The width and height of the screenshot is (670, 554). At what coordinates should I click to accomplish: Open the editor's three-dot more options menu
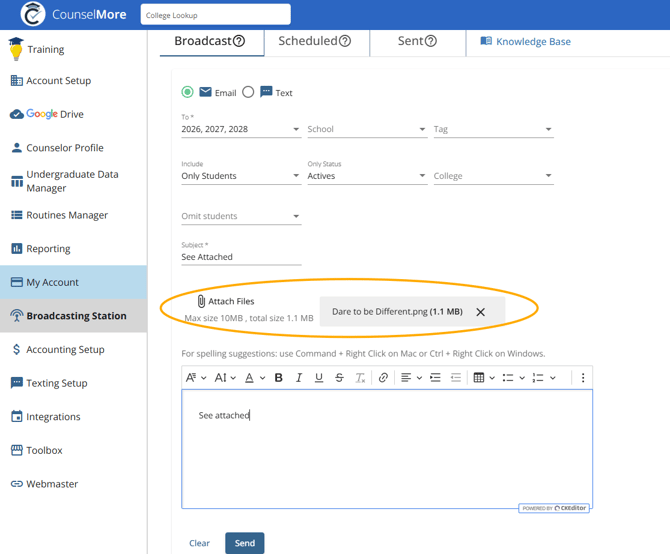[x=583, y=378]
